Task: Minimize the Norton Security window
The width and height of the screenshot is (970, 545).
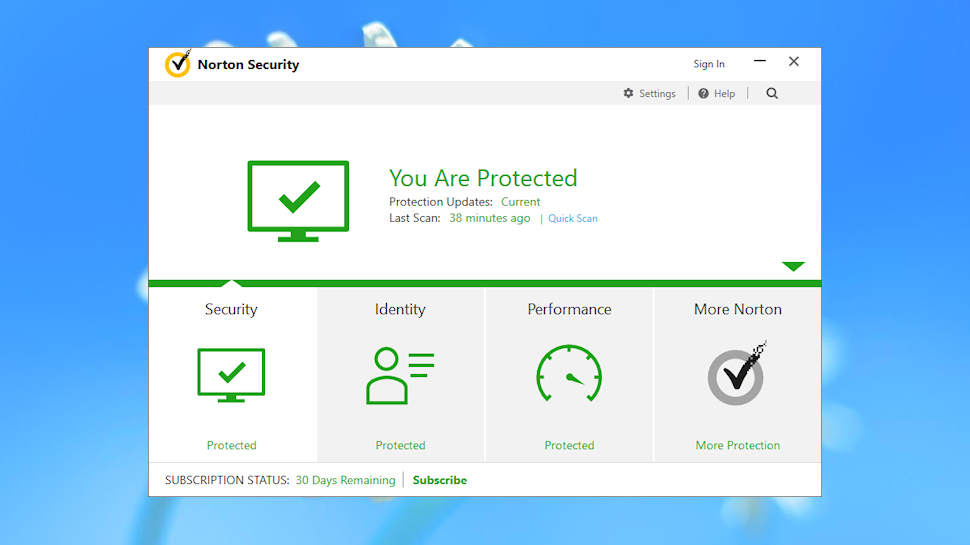Action: 760,61
